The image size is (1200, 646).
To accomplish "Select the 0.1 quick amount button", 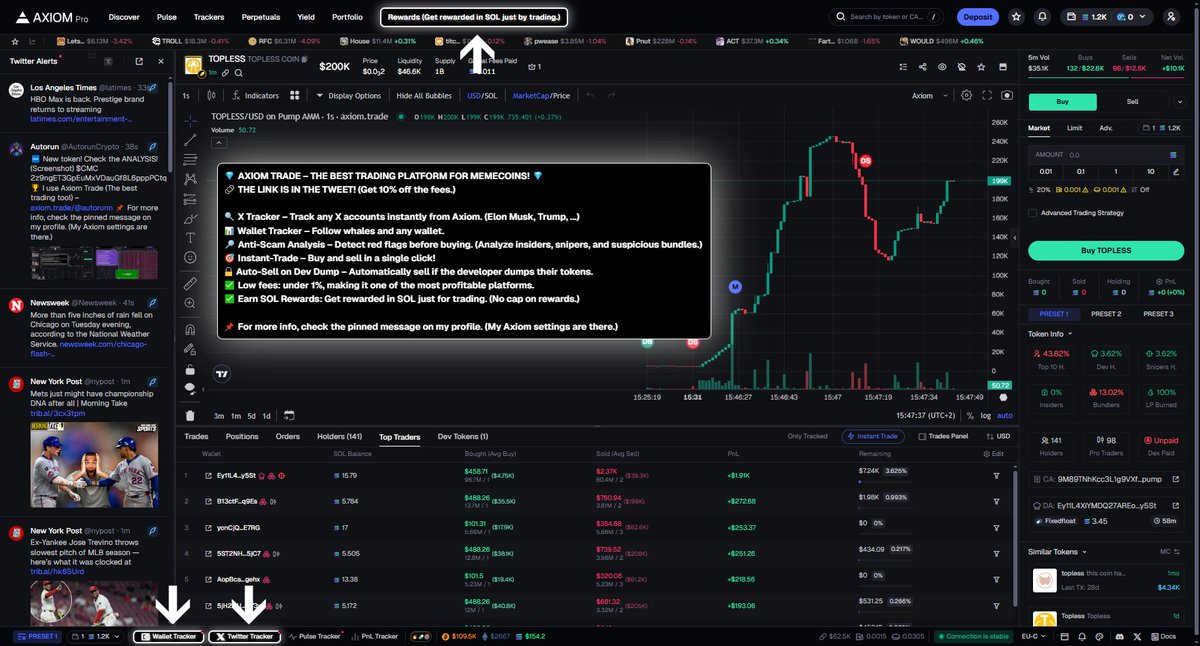I will [1079, 171].
